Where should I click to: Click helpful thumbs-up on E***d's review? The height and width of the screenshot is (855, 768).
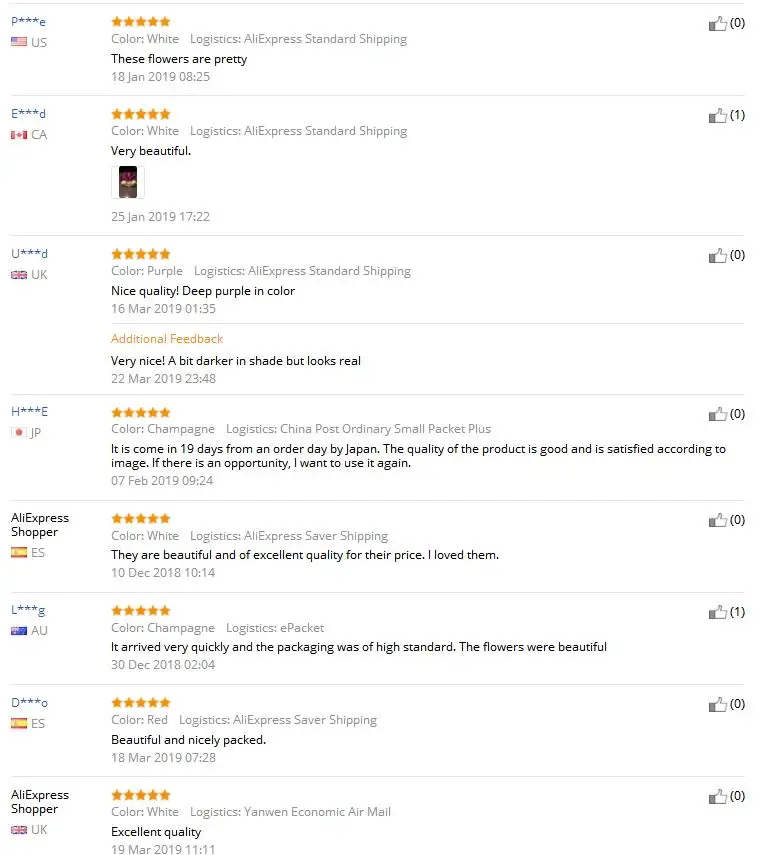coord(718,116)
